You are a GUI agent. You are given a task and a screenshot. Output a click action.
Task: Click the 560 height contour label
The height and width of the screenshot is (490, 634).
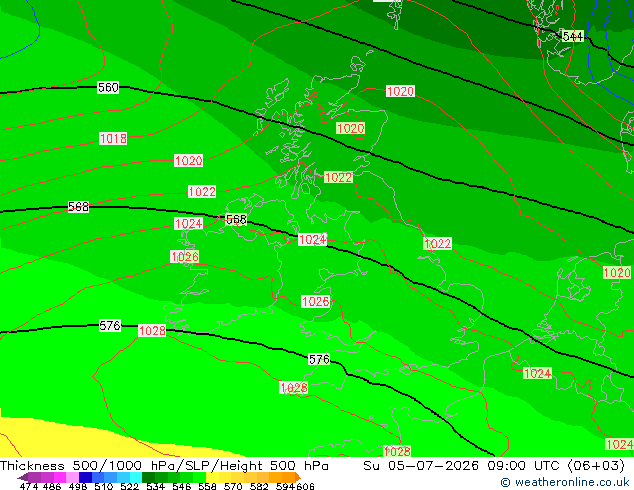[x=108, y=87]
